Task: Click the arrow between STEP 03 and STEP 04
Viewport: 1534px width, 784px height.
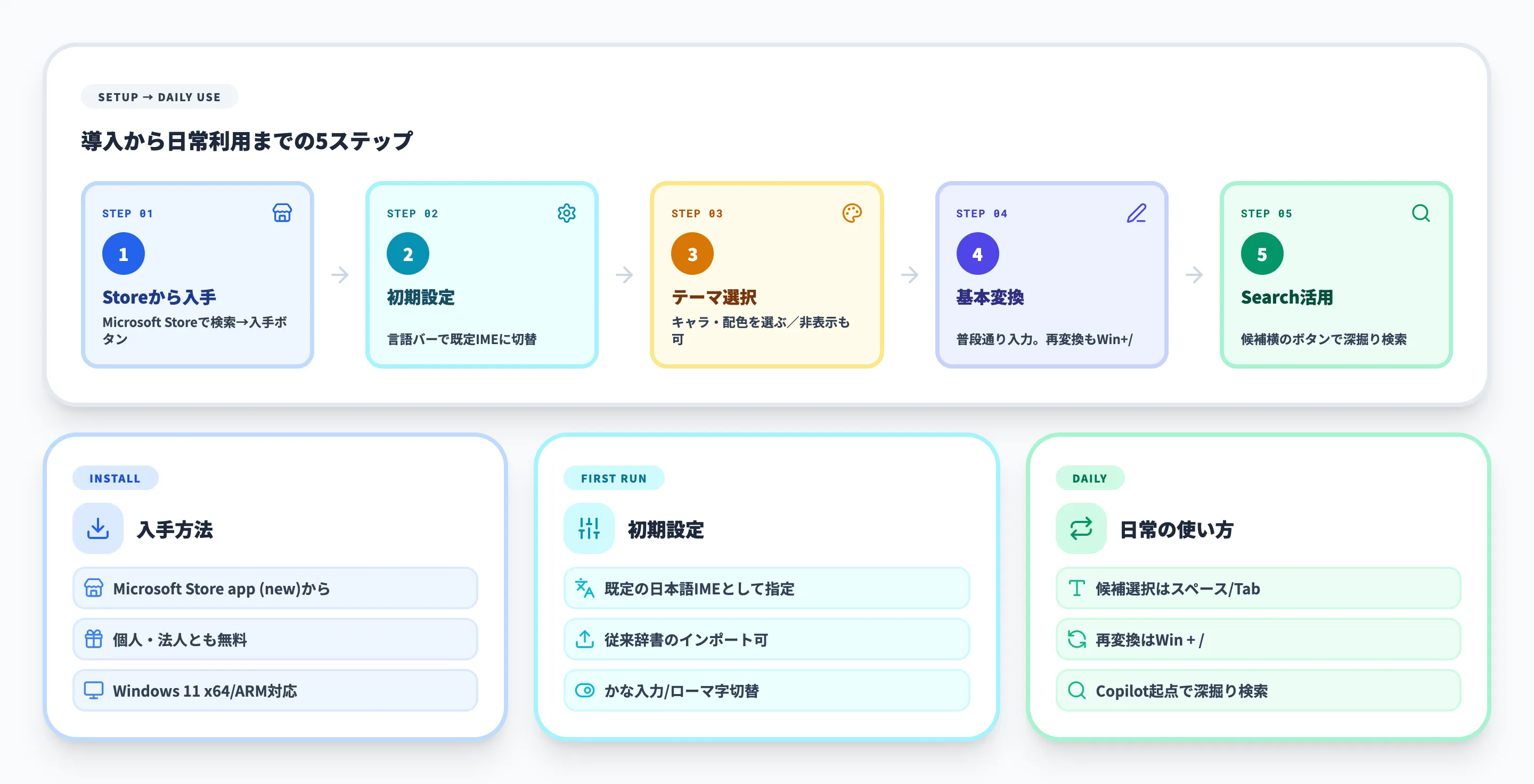Action: coord(909,275)
